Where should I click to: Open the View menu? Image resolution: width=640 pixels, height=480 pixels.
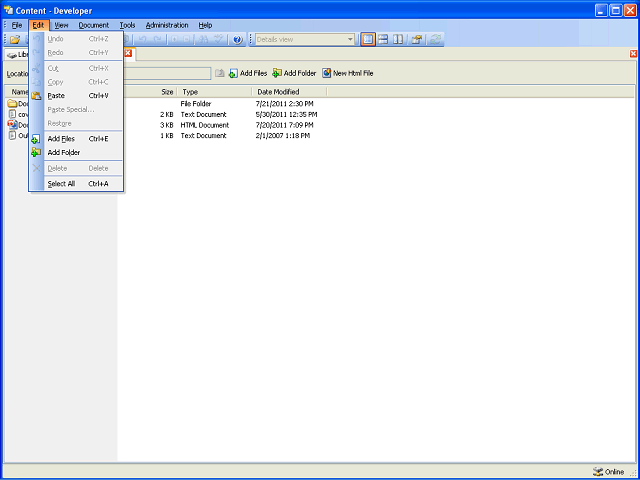pyautogui.click(x=61, y=25)
